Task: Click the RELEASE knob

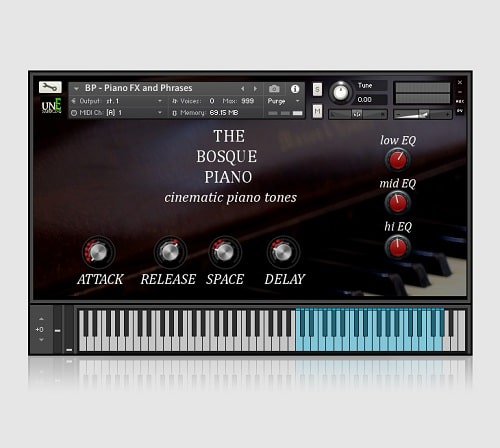Action: [x=170, y=252]
